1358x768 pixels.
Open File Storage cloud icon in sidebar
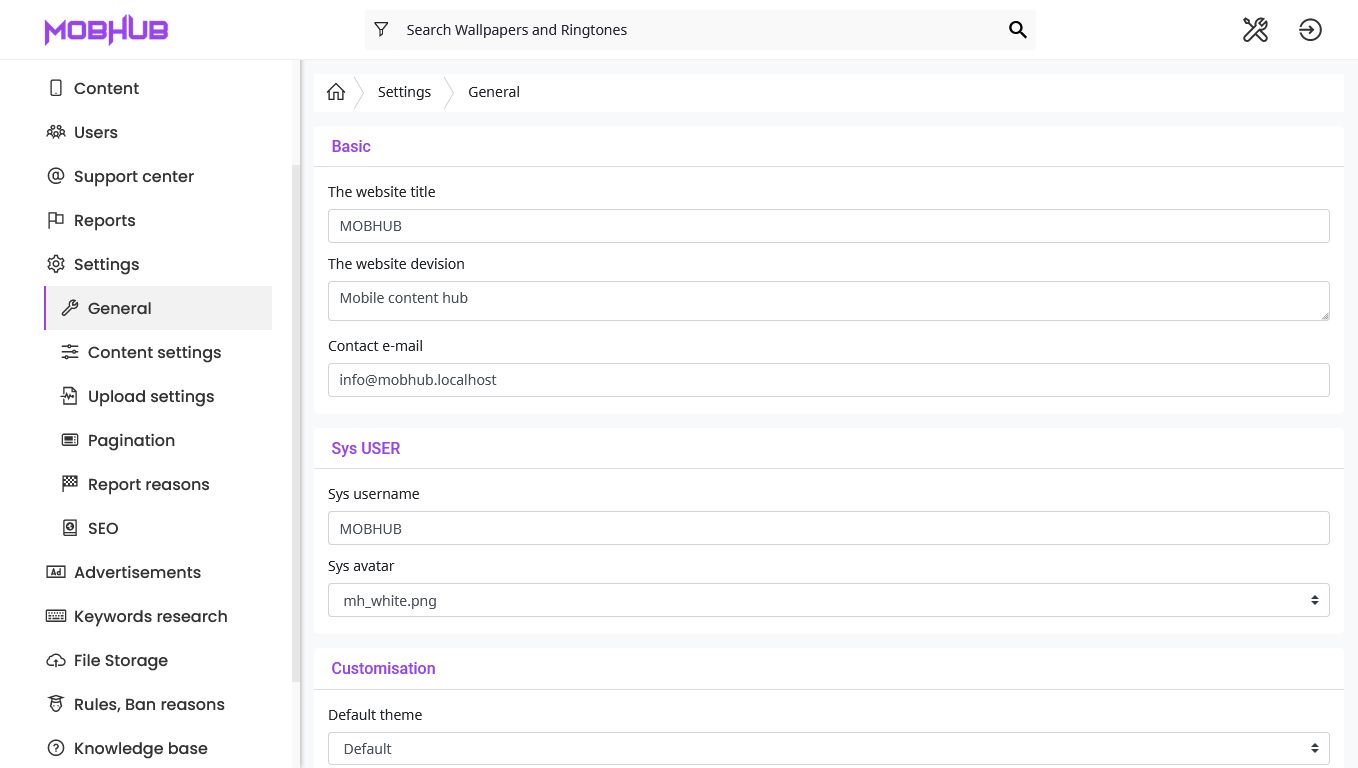point(56,661)
